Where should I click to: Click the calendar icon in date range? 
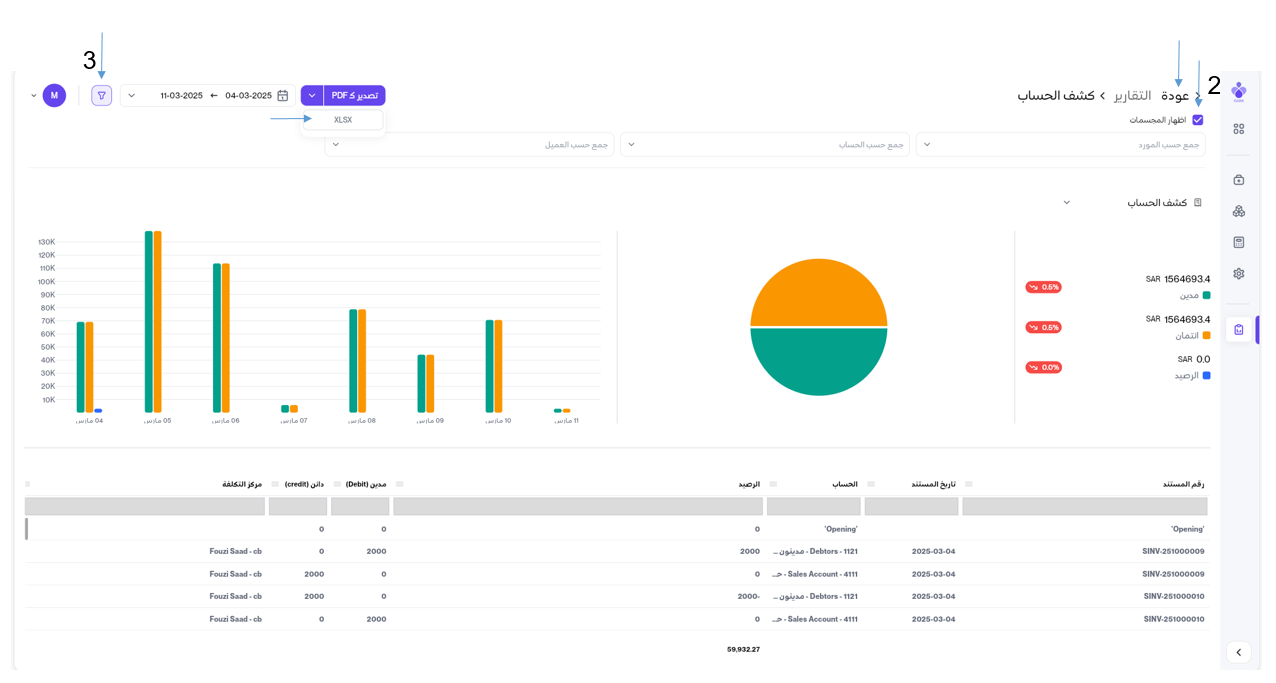tap(283, 96)
